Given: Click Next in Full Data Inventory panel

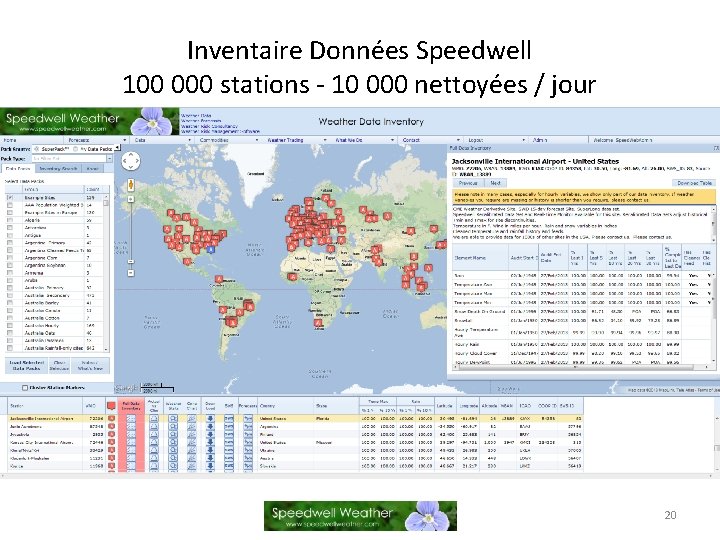Looking at the screenshot, I should coord(495,183).
